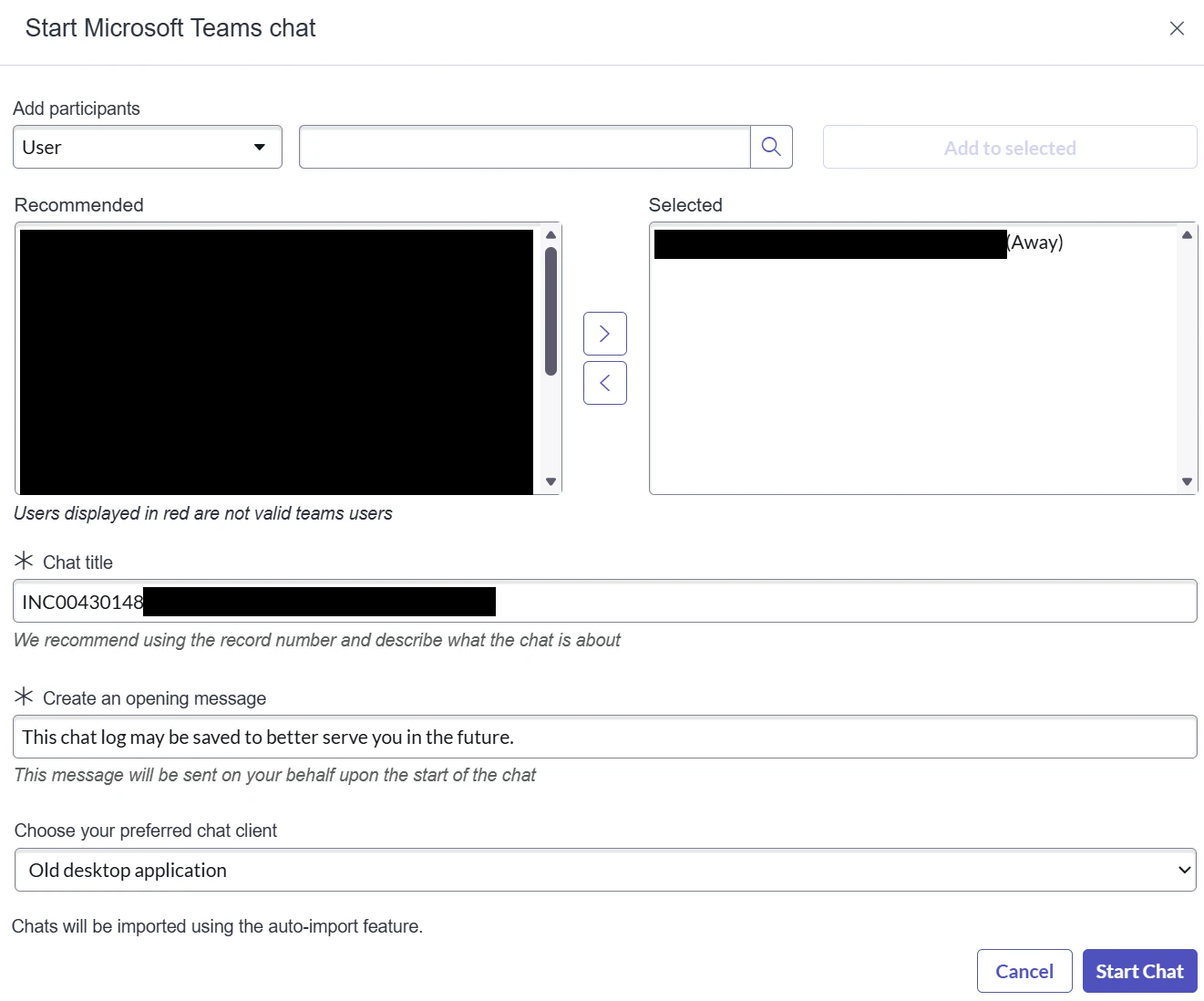The image size is (1204, 1001).
Task: Click the Start Chat button
Action: tap(1139, 971)
